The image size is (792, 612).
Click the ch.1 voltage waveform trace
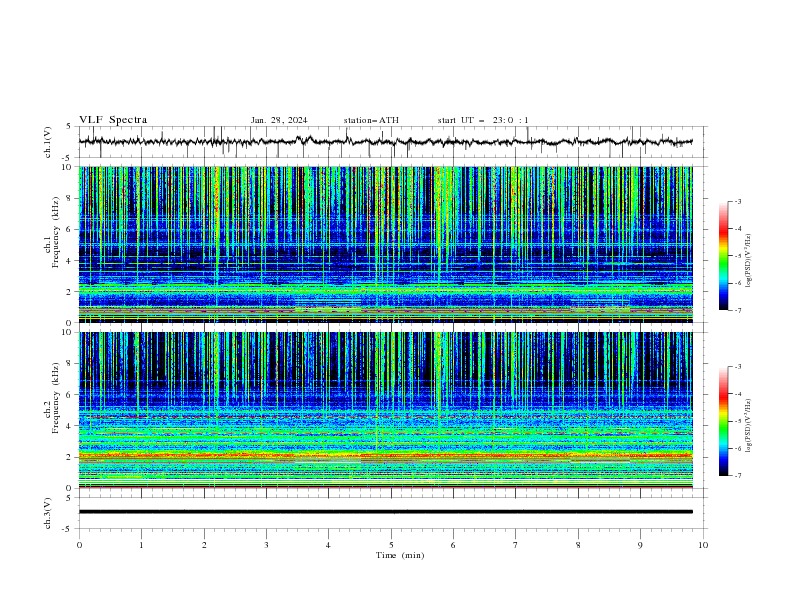pos(385,141)
